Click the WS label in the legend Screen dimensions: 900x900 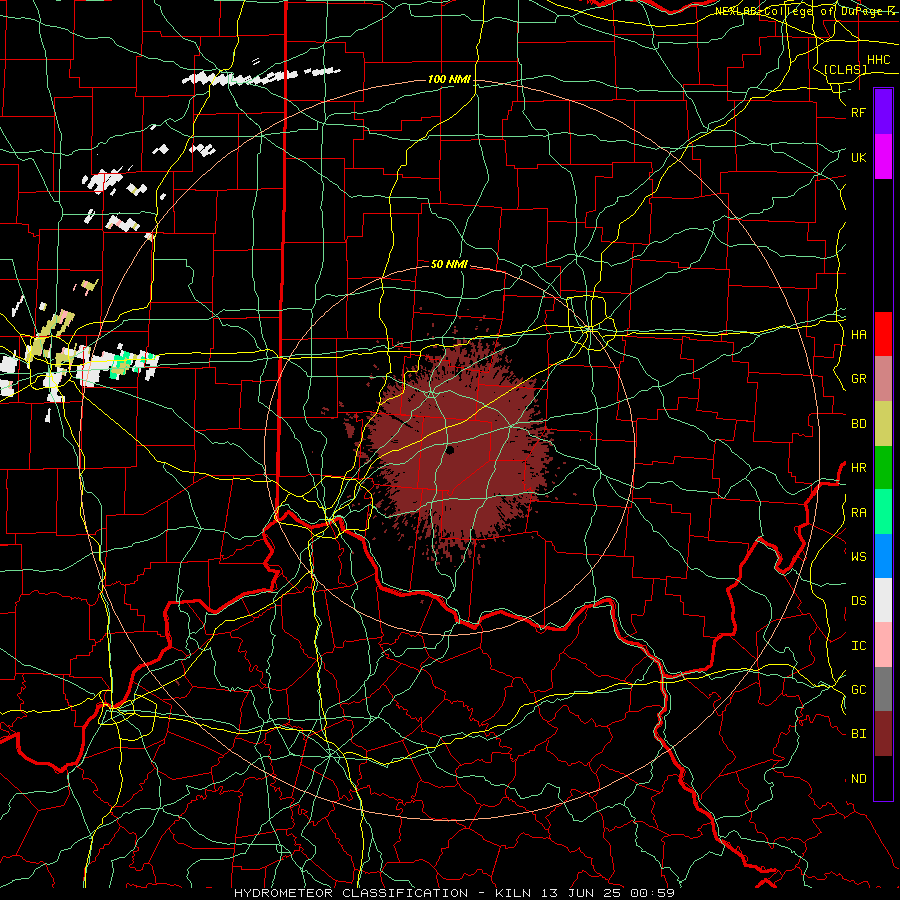click(x=859, y=556)
